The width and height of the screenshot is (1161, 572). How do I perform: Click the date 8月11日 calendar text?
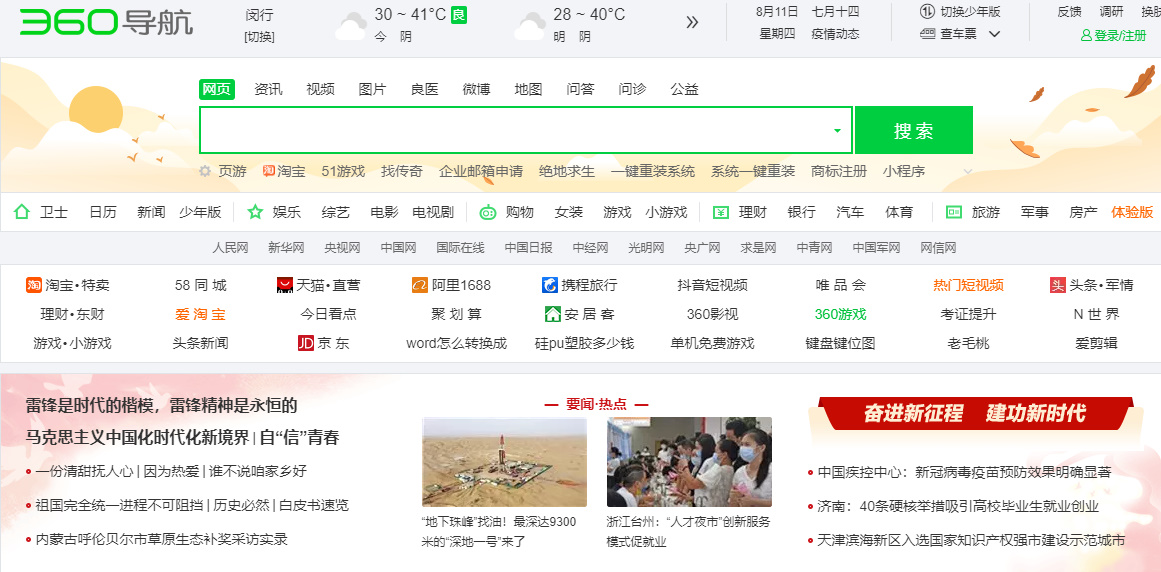[777, 11]
